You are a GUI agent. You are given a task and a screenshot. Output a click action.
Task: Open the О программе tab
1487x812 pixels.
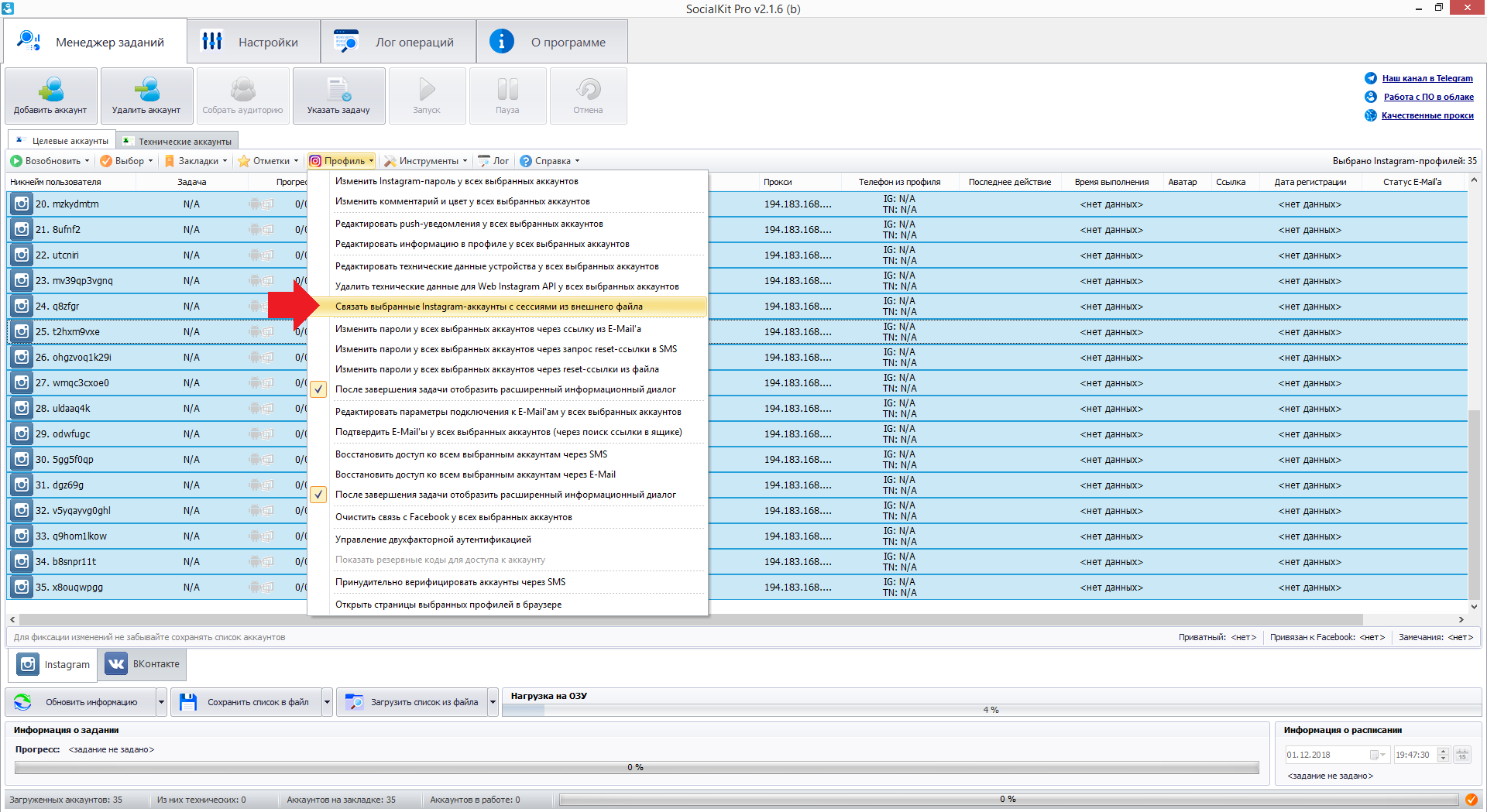click(x=552, y=42)
